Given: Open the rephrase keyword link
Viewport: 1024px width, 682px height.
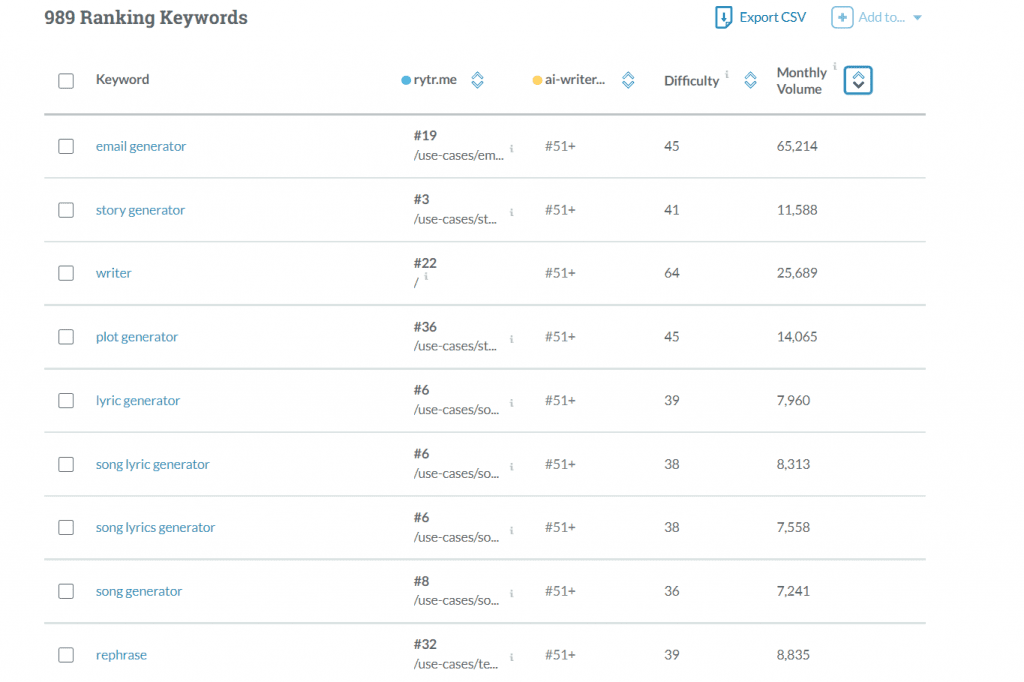Looking at the screenshot, I should click(121, 655).
